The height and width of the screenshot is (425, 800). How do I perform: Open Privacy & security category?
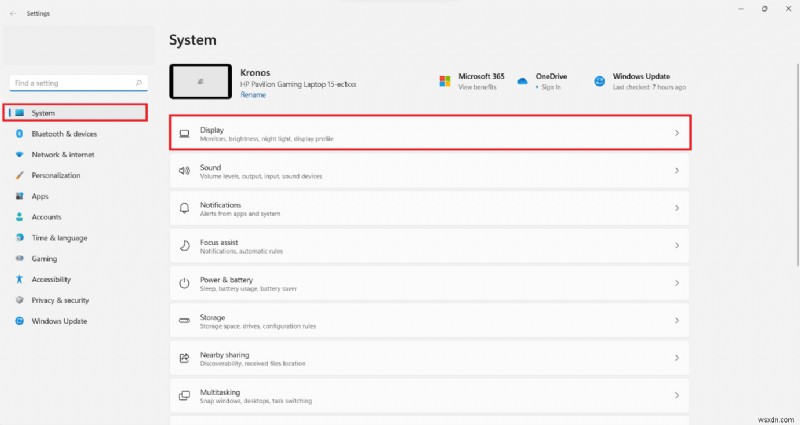pyautogui.click(x=60, y=300)
